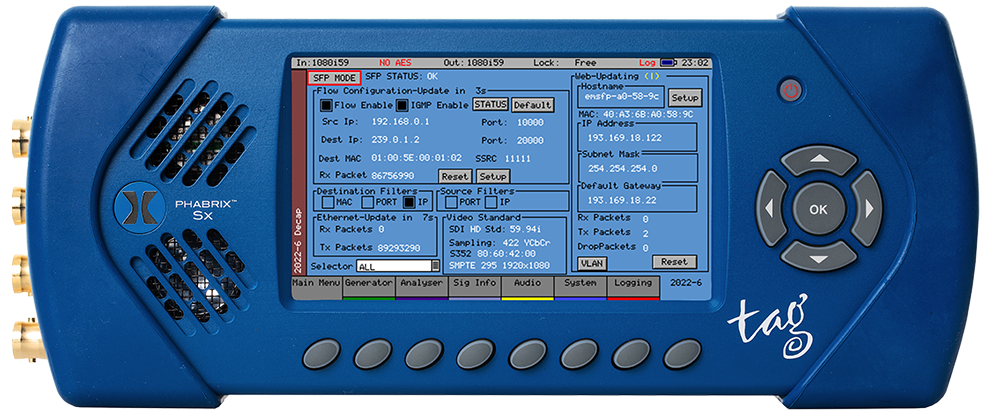
Task: Push the soft key beneath 2022-6 tab
Action: click(x=682, y=354)
